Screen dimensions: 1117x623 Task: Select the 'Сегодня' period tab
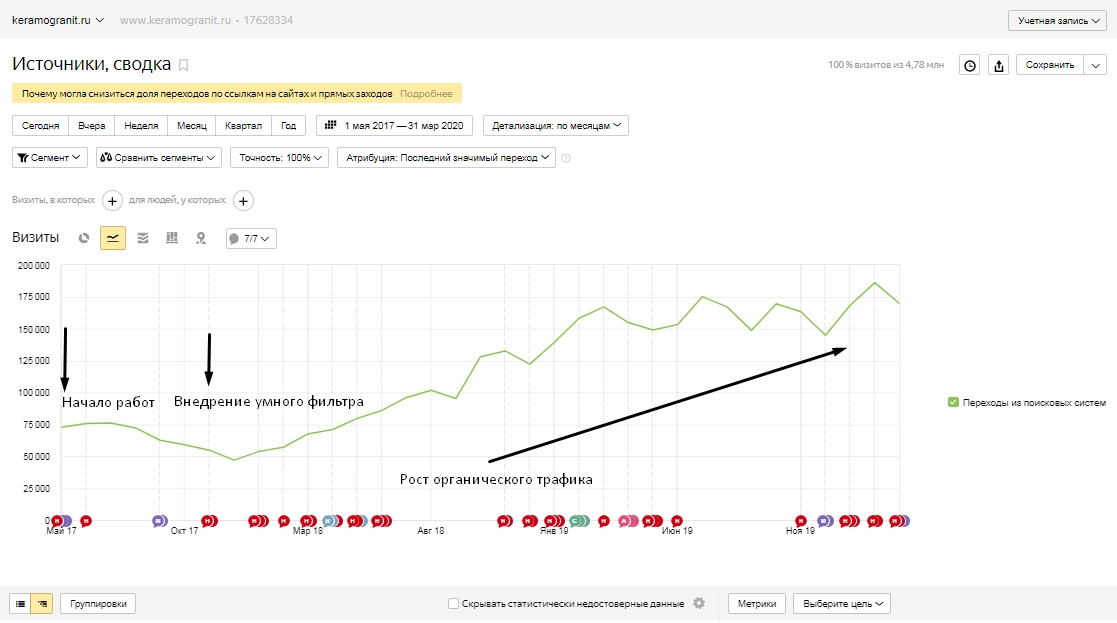tap(41, 125)
